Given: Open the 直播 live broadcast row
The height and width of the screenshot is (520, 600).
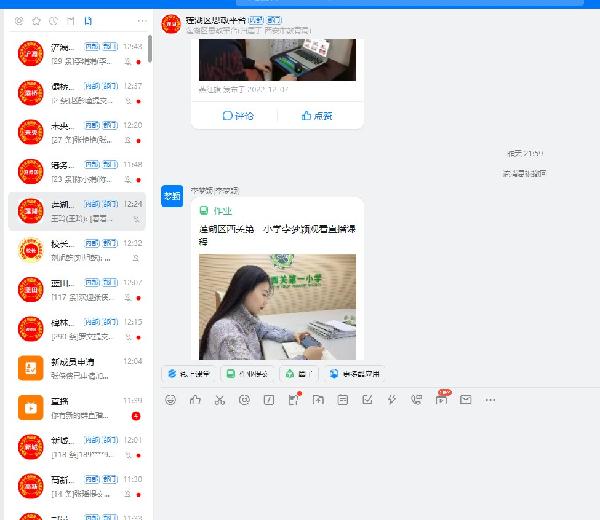Looking at the screenshot, I should [77, 408].
